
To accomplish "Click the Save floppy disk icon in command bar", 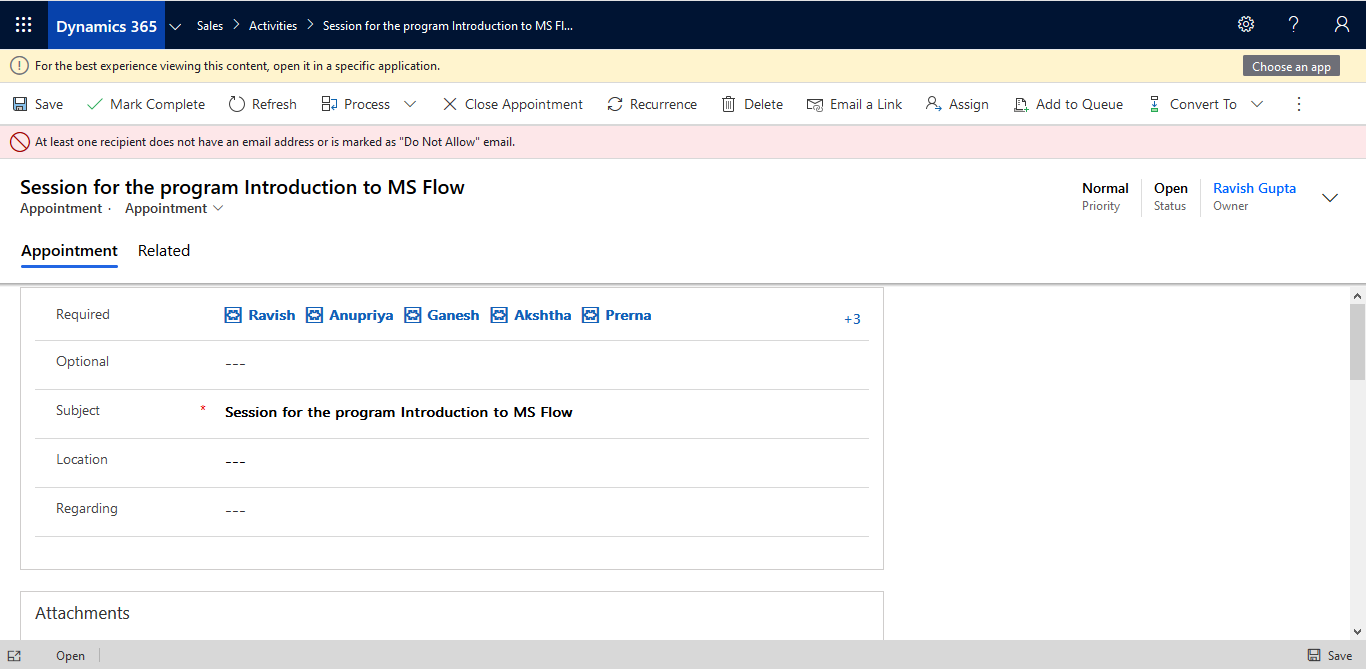I will [20, 104].
